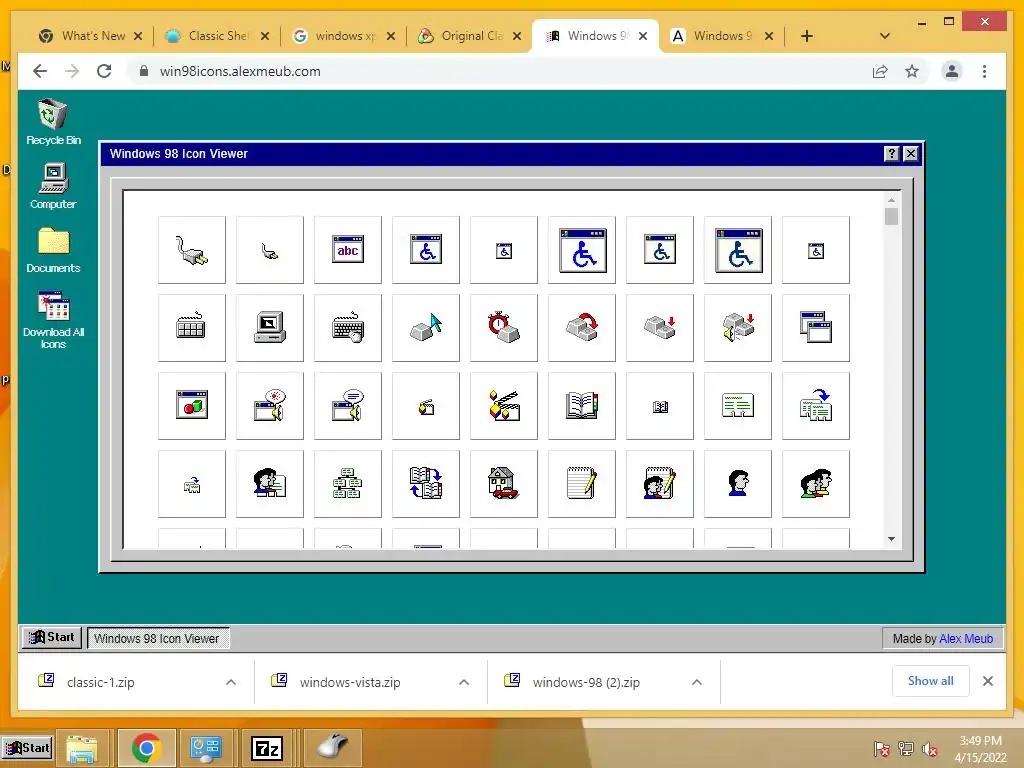Select the green network tree diagram icon
1024x768 pixels.
(x=347, y=484)
